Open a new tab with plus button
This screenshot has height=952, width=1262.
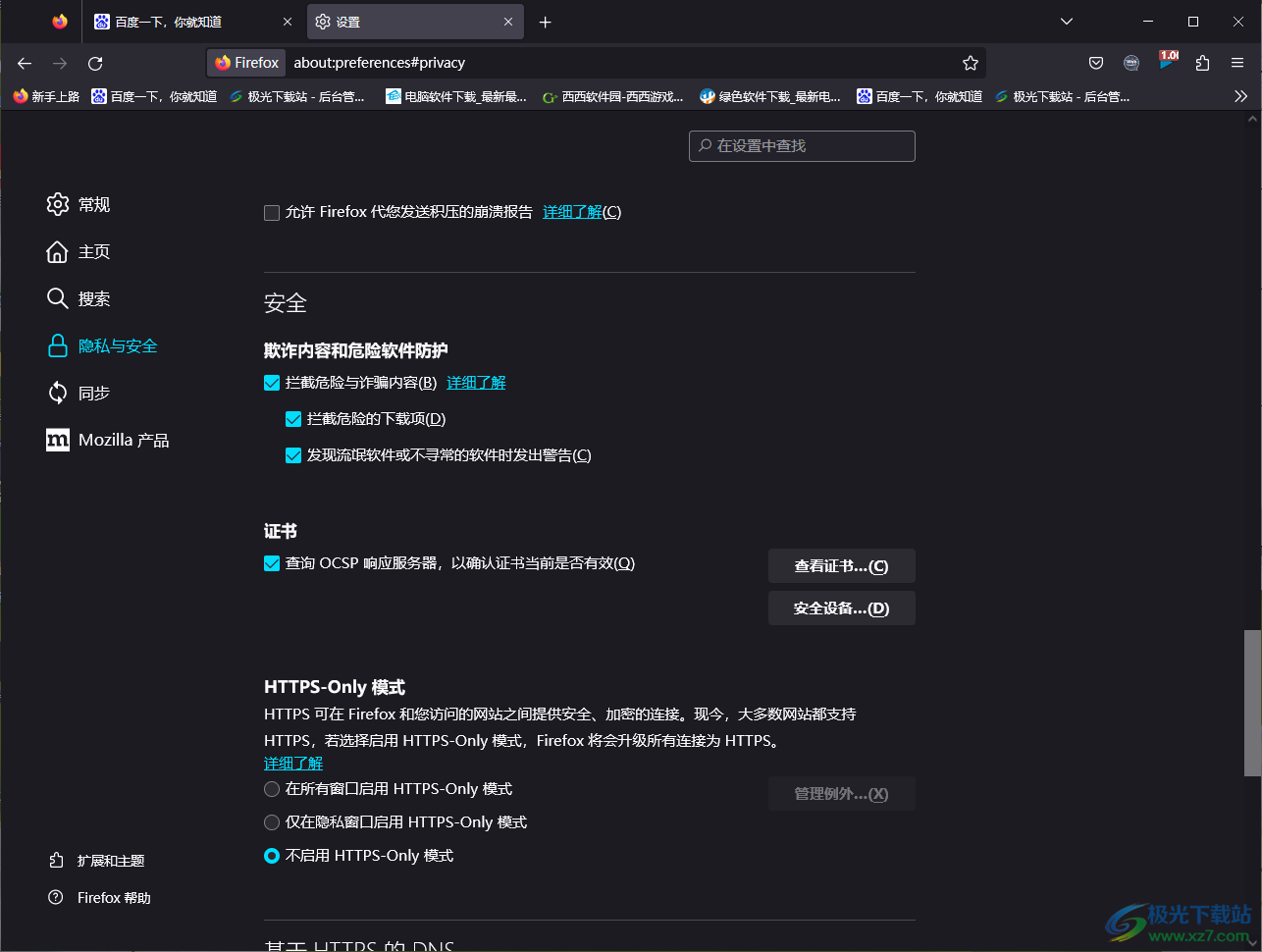(546, 22)
